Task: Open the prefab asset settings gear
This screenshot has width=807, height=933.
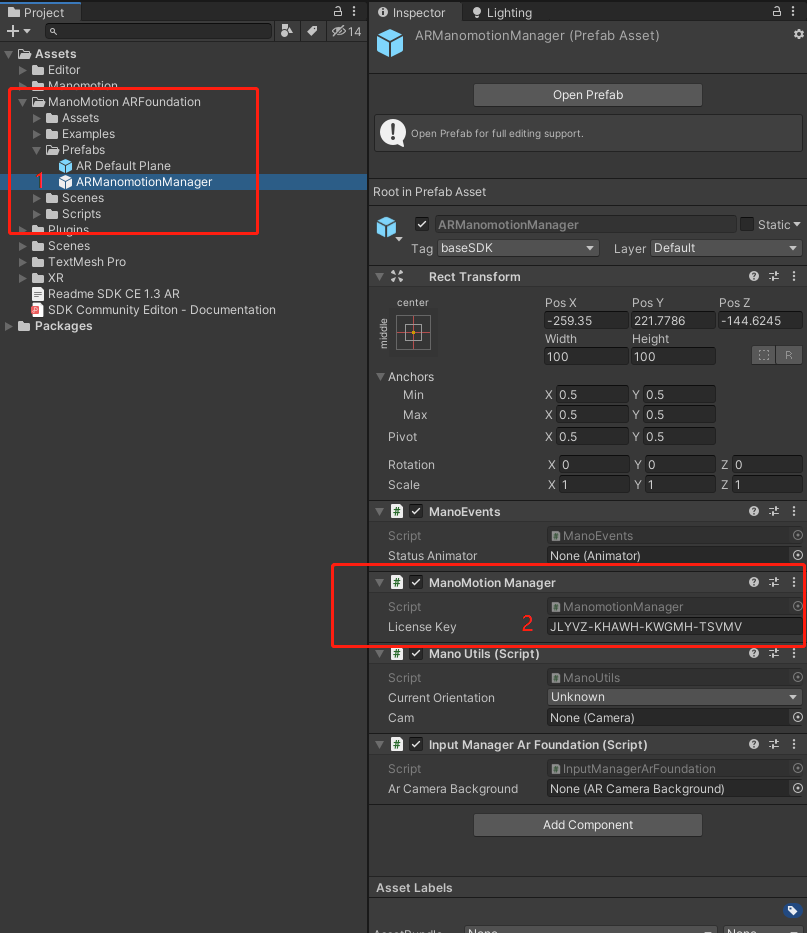Action: coord(799,35)
